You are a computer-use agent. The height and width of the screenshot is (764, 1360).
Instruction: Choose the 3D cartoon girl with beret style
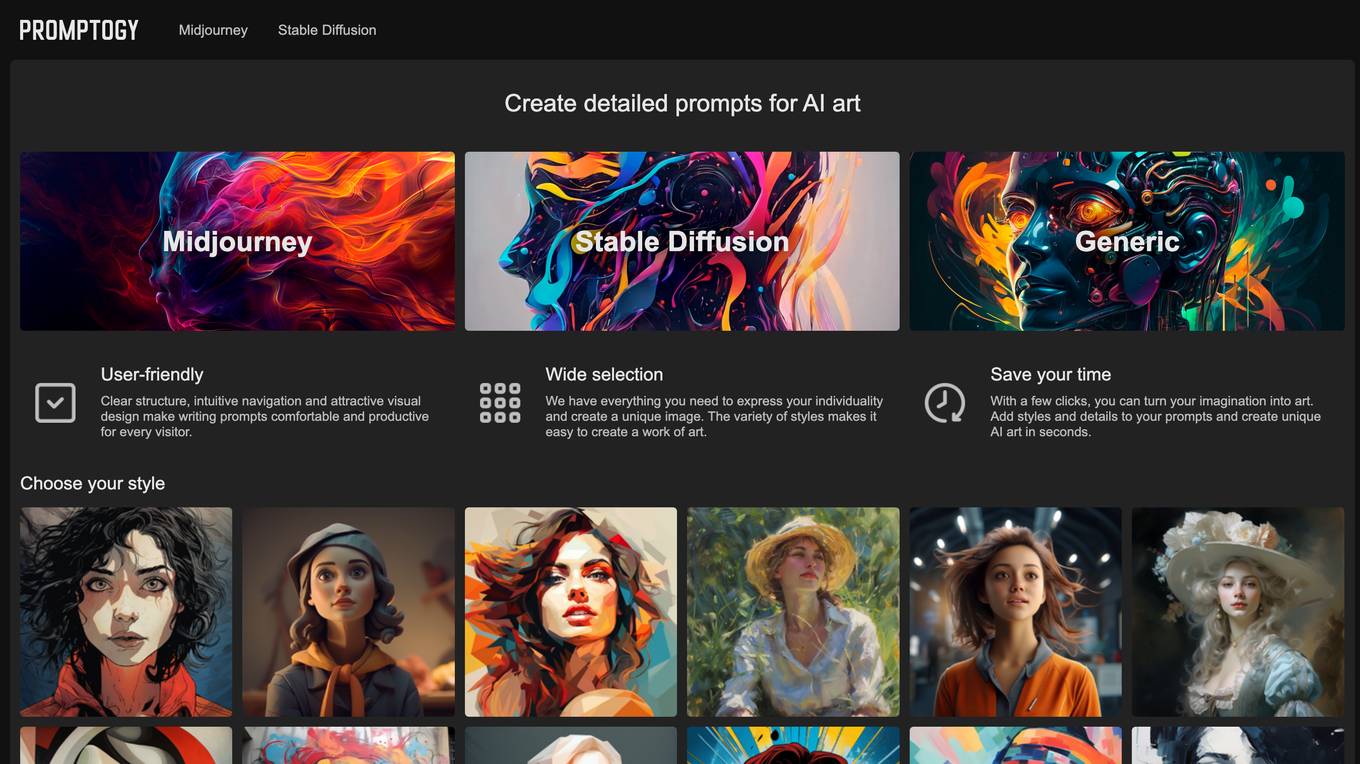[348, 612]
